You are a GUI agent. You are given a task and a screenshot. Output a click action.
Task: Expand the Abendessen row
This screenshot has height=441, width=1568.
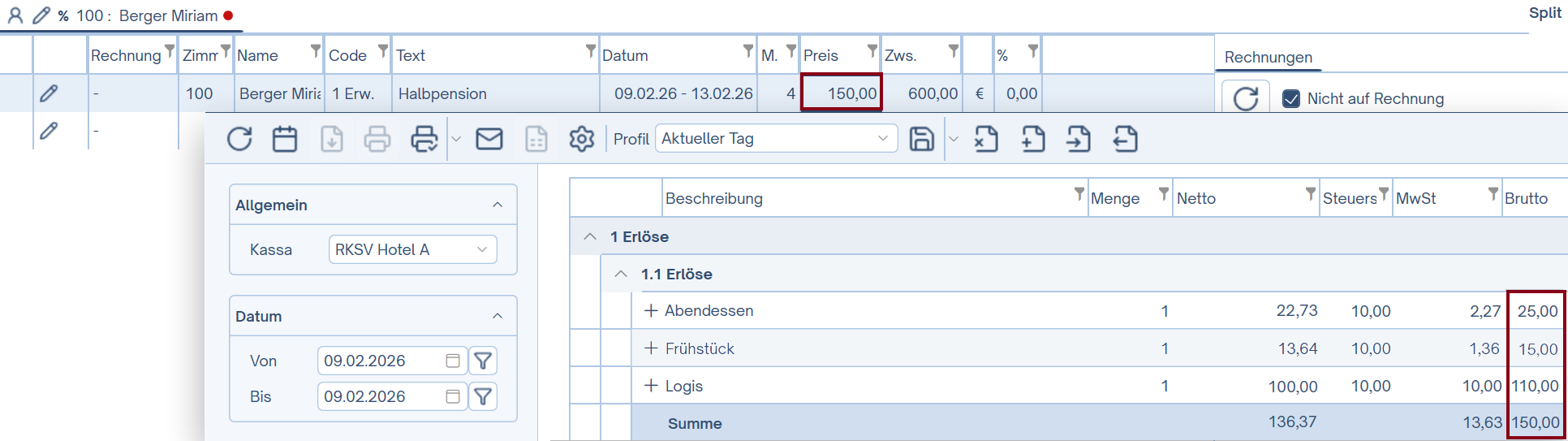[651, 311]
